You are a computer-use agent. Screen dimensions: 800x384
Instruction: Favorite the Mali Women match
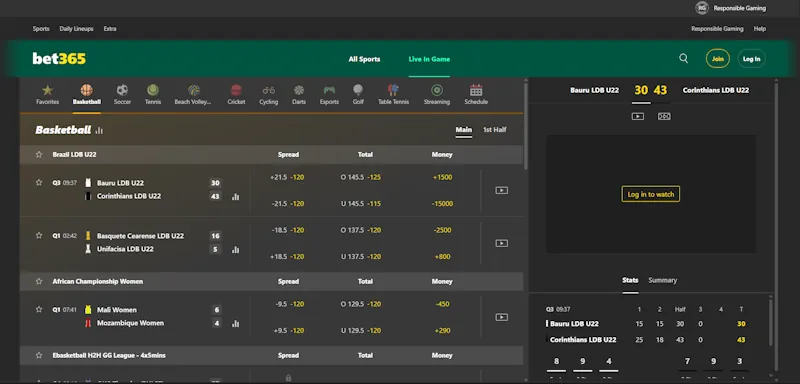(x=39, y=309)
